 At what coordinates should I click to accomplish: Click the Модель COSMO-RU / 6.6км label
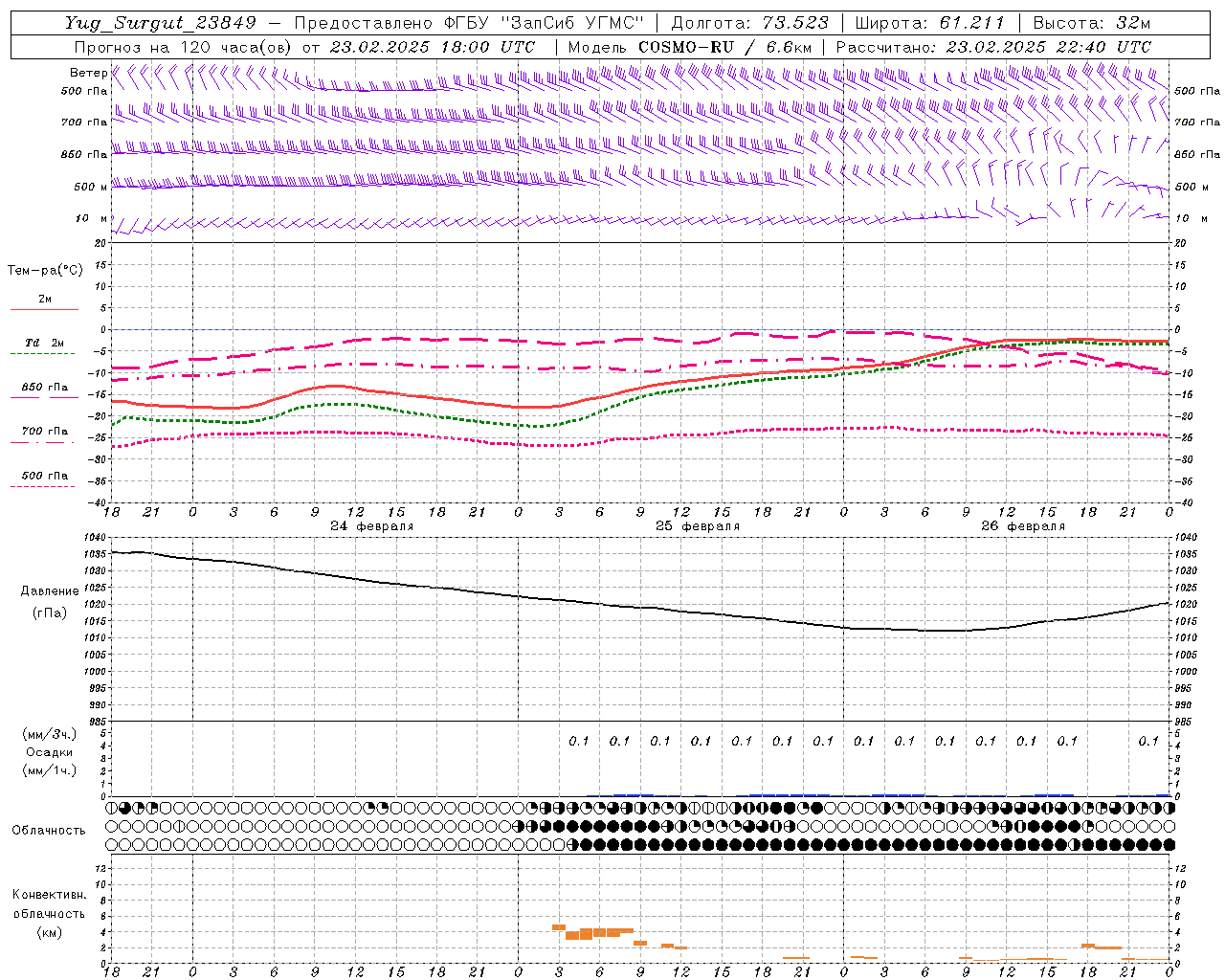689,47
